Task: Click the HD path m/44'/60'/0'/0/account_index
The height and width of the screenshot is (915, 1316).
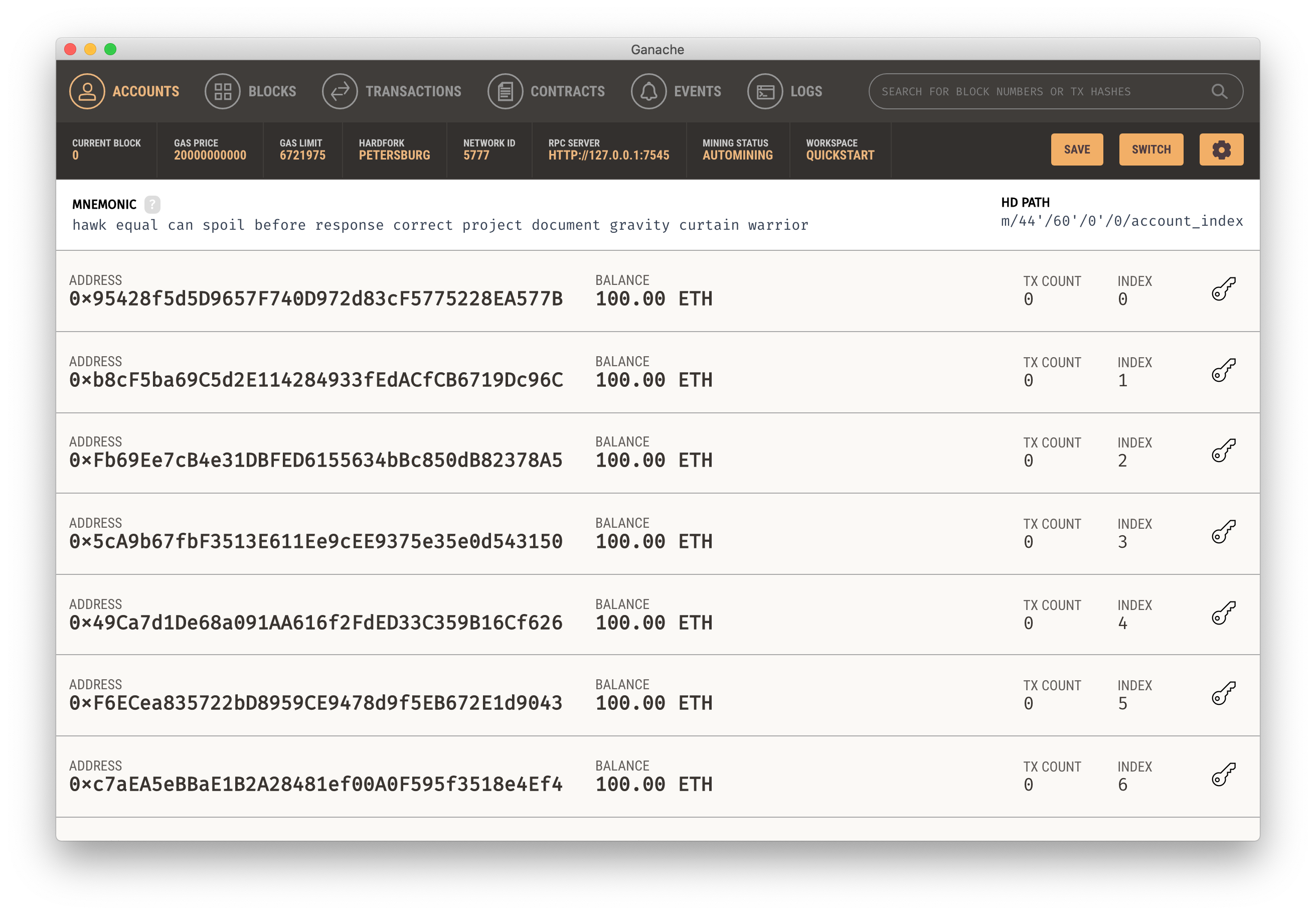Action: [x=1122, y=221]
